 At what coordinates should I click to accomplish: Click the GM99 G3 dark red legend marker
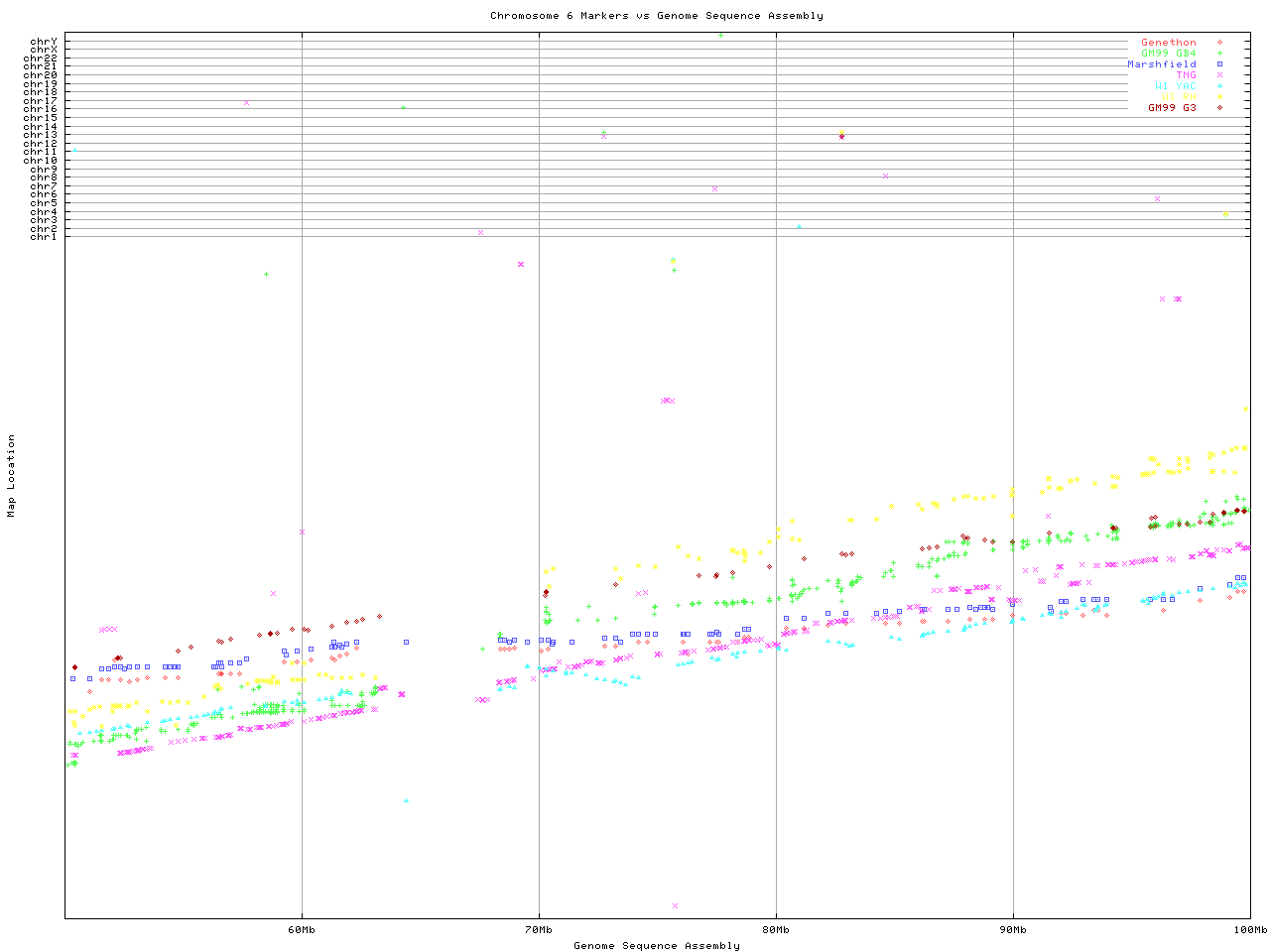point(1219,108)
